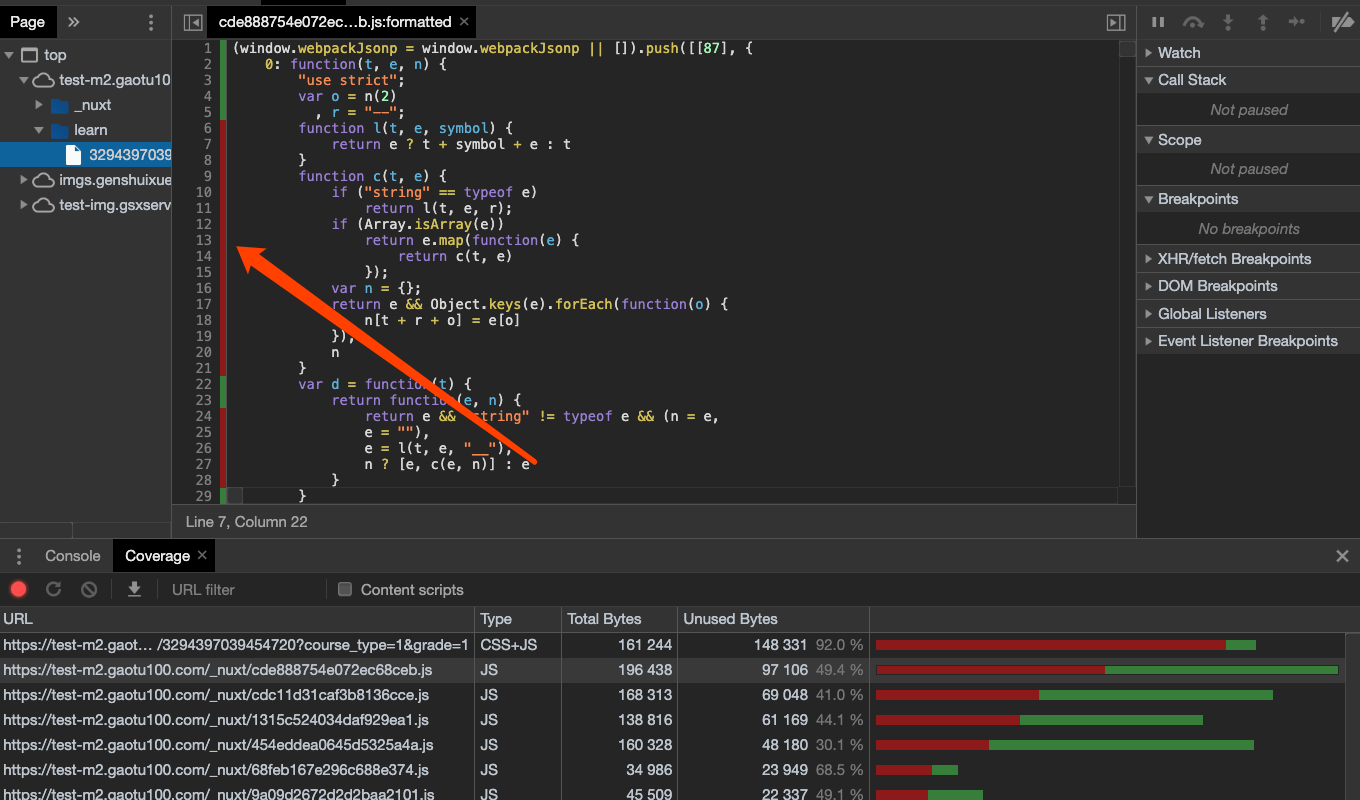The image size is (1360, 800).
Task: Select the 3294397039454720 CSS+JS coverage row
Action: (x=673, y=645)
